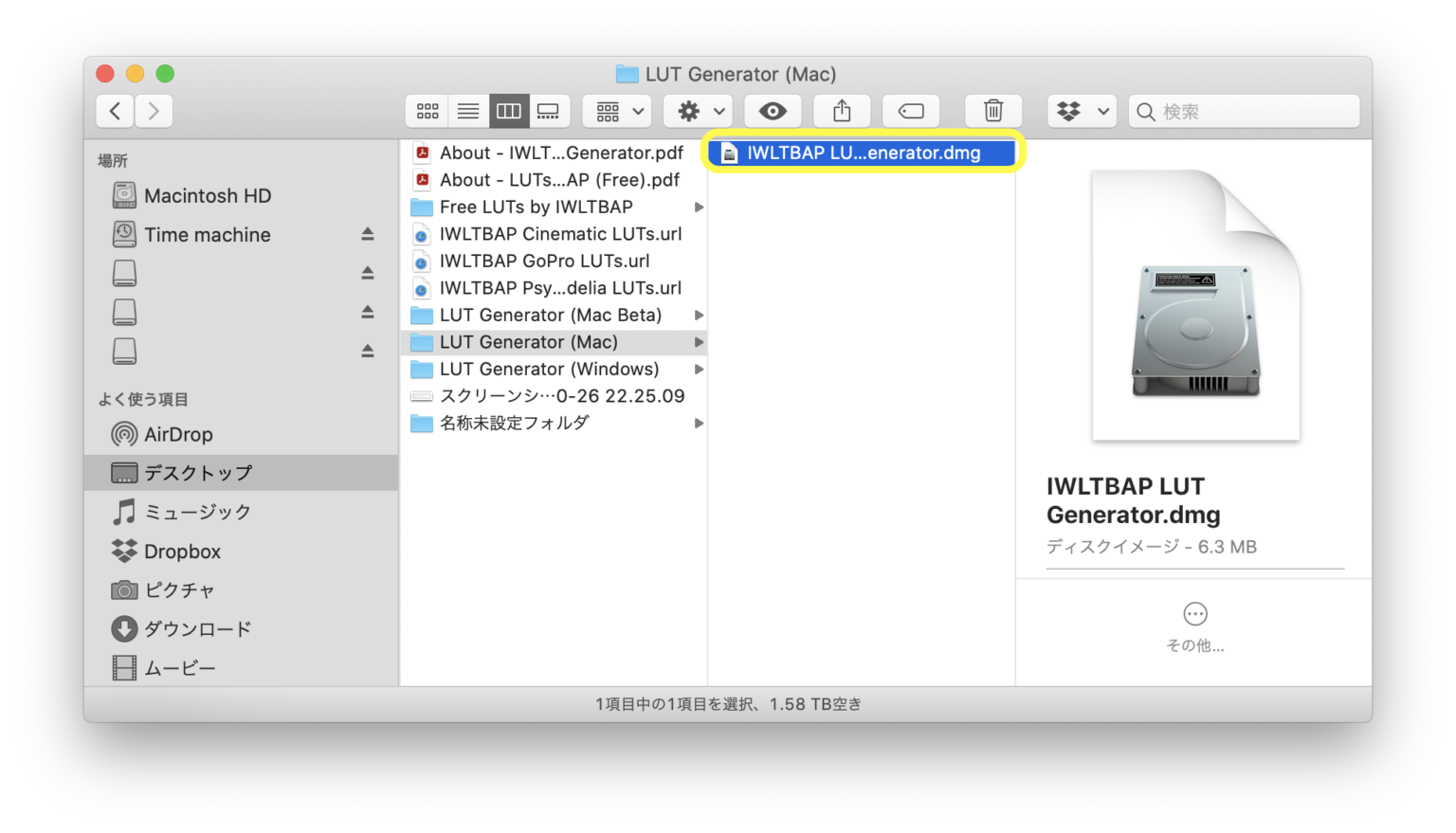Select LUT Generator (Windows) folder
1456x833 pixels.
pos(554,369)
